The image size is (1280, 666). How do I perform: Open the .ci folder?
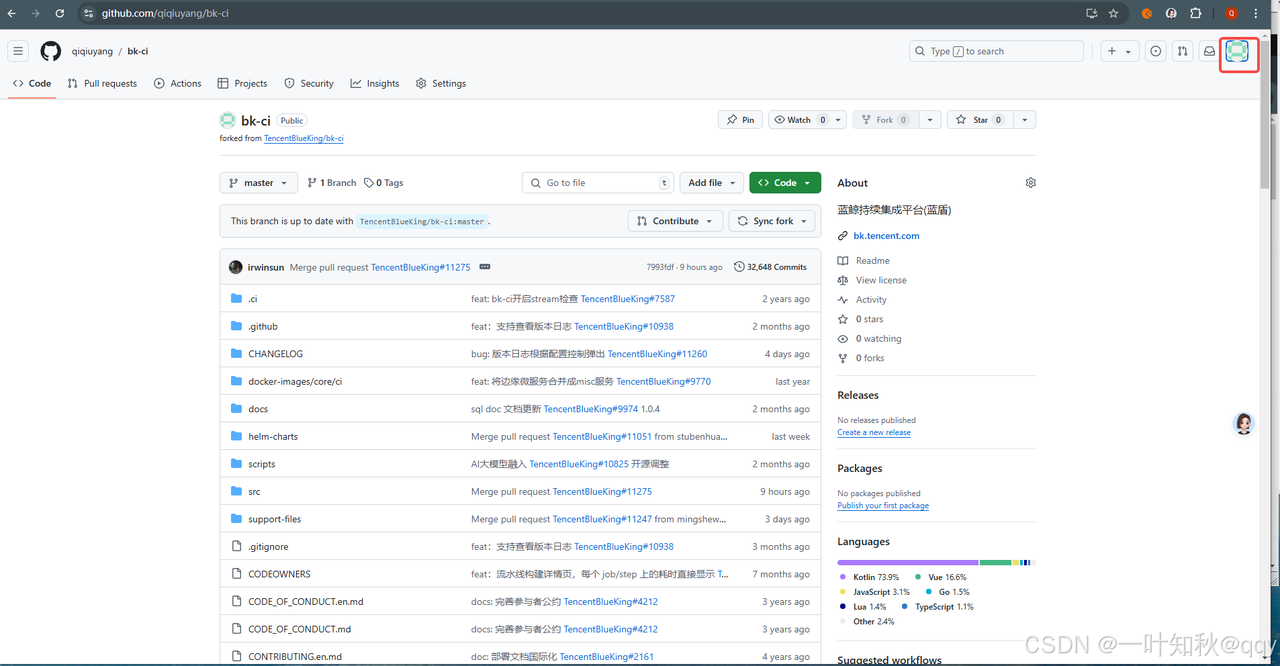tap(253, 299)
